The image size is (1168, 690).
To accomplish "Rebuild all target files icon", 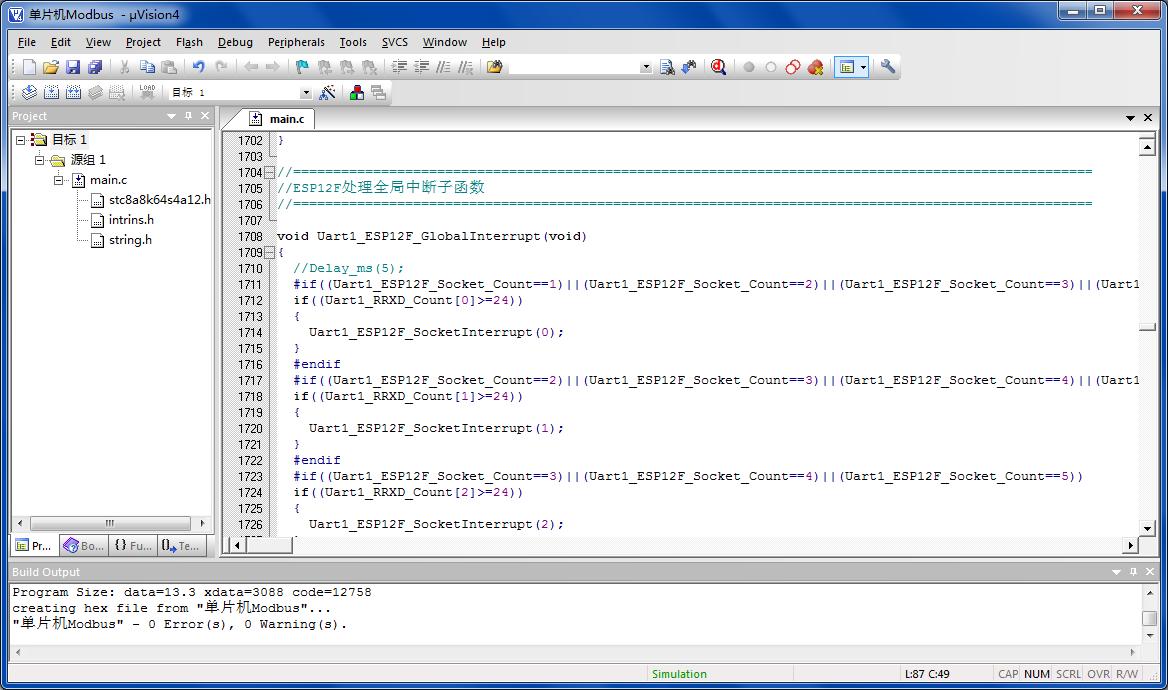I will pyautogui.click(x=73, y=92).
